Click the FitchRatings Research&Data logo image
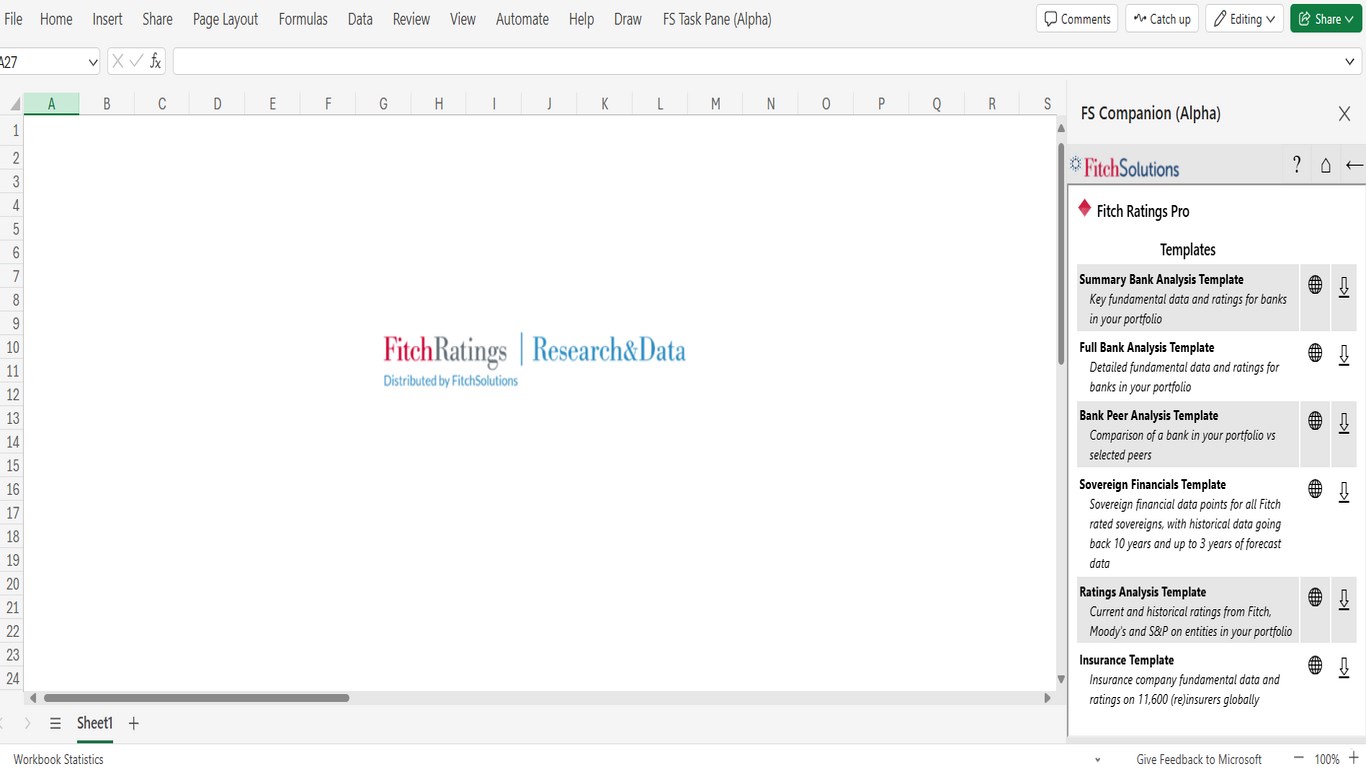The height and width of the screenshot is (768, 1366). 535,359
